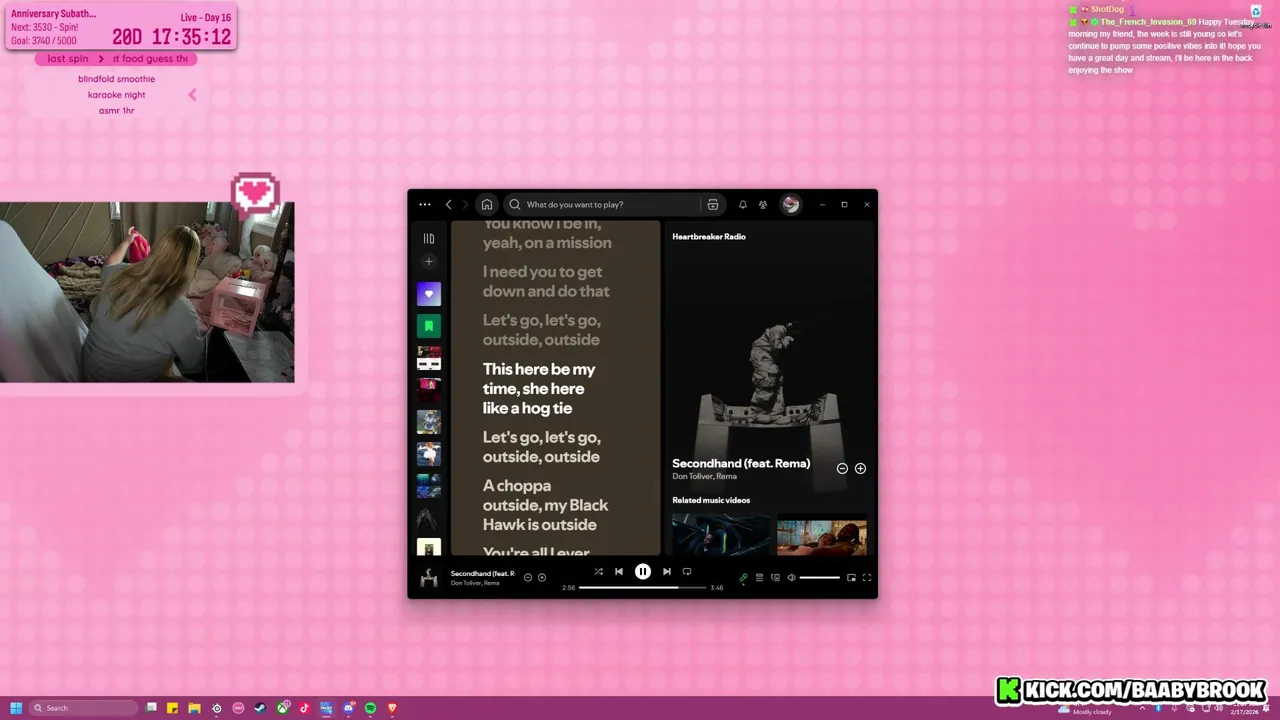Go back in Spotify navigation
The width and height of the screenshot is (1280, 720).
[448, 204]
